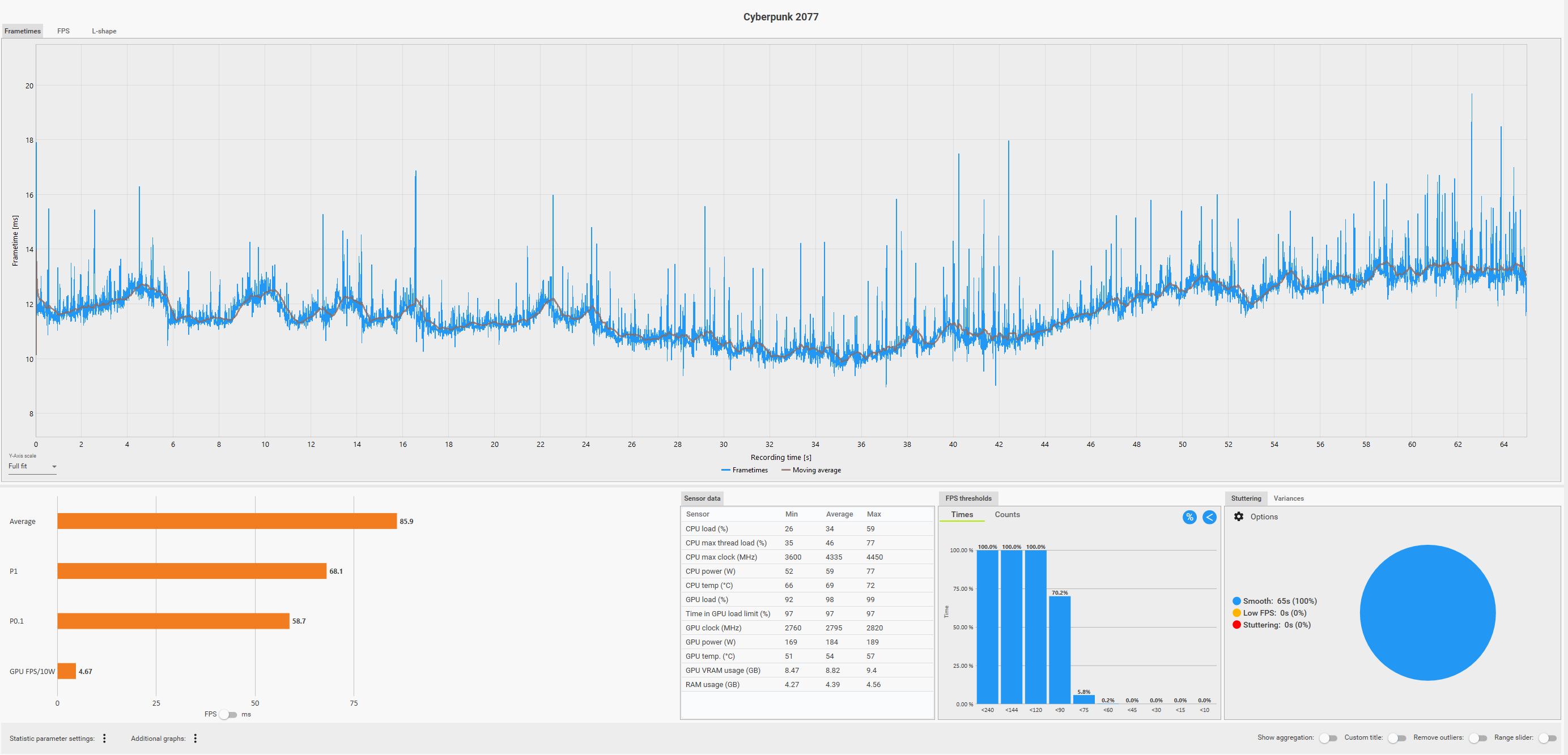Viewport: 1568px width, 755px height.
Task: Enable Remove outliers switch
Action: [x=1477, y=738]
